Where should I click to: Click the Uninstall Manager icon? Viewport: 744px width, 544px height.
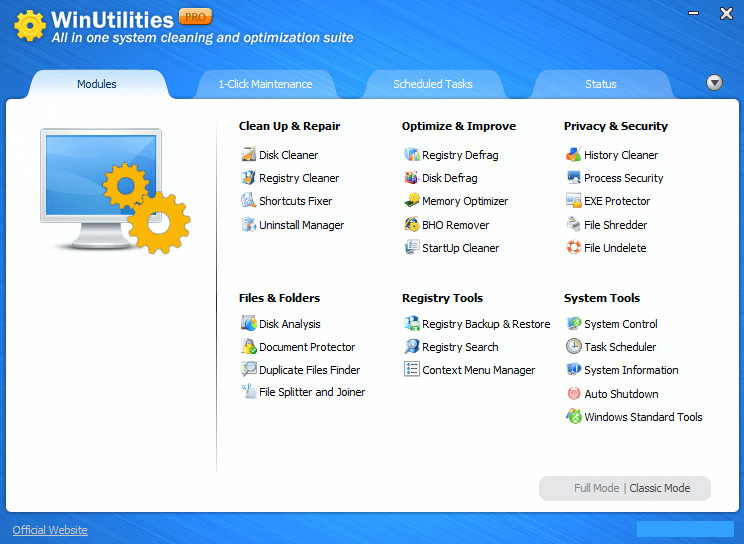[249, 224]
